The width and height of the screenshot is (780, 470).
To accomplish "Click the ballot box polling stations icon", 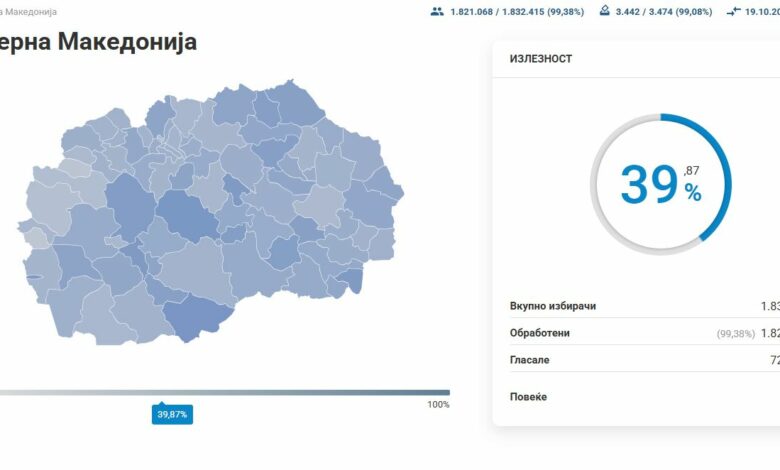I will click(604, 11).
